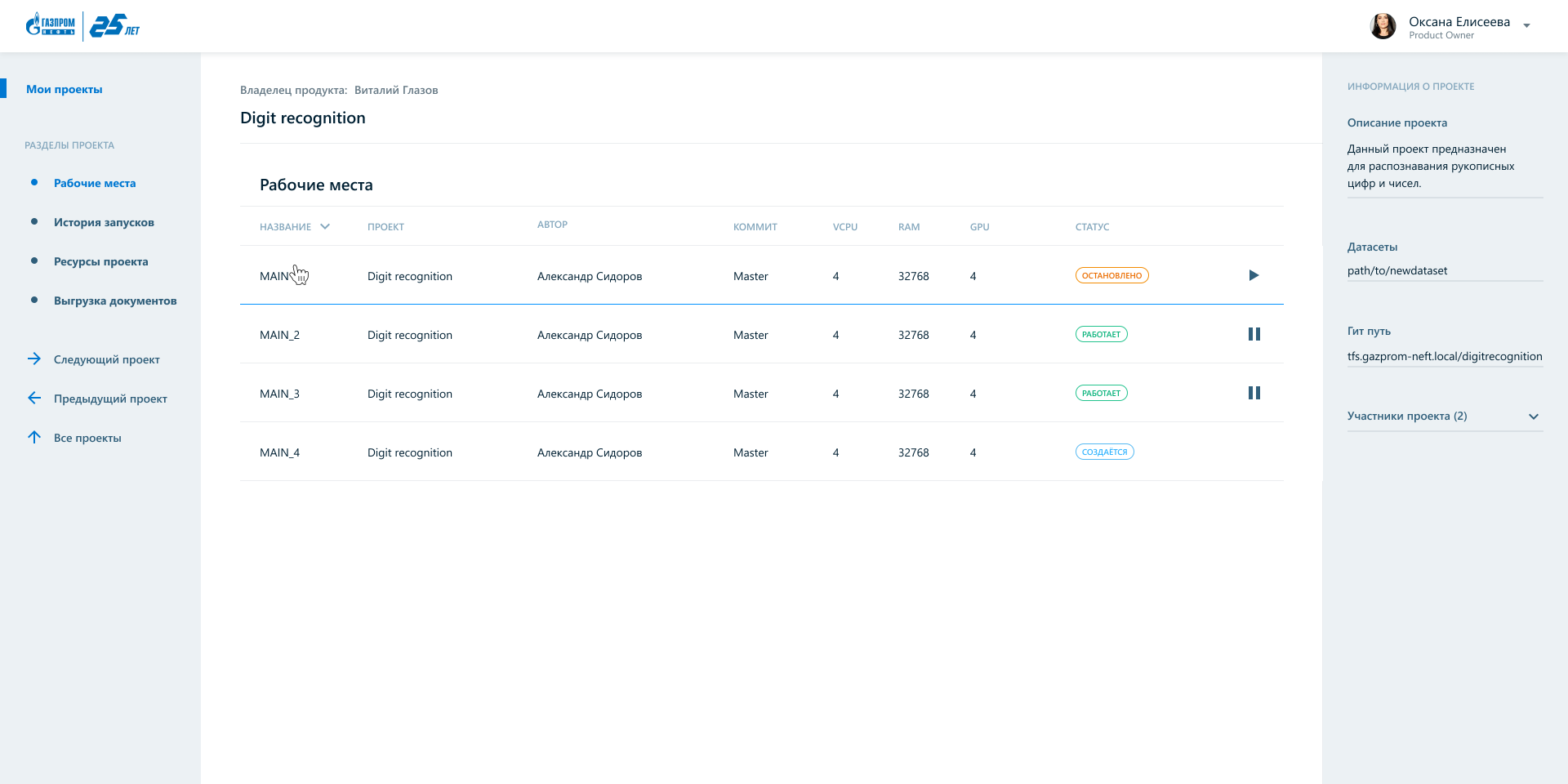Click the right arrow for Следующий проект
Image resolution: width=1568 pixels, height=784 pixels.
(x=34, y=359)
